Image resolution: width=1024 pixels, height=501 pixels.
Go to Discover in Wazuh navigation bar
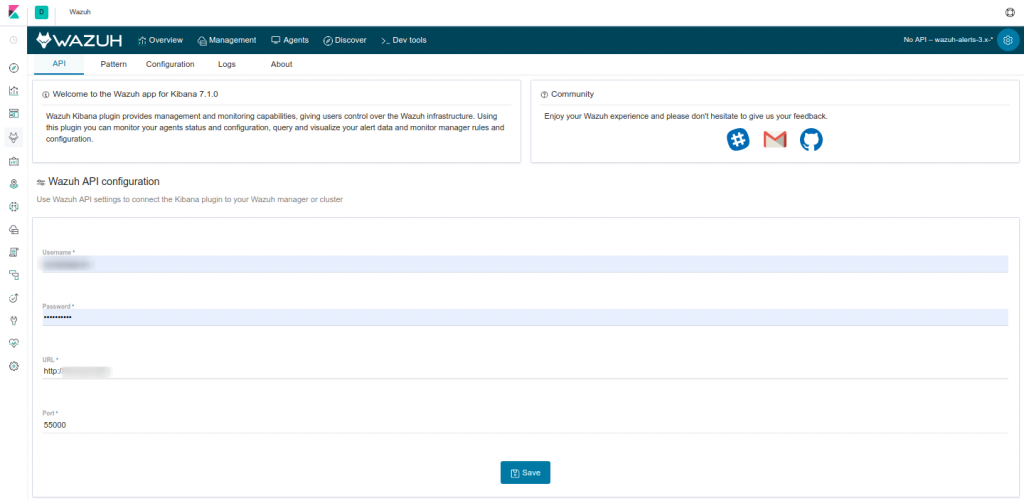coord(345,40)
